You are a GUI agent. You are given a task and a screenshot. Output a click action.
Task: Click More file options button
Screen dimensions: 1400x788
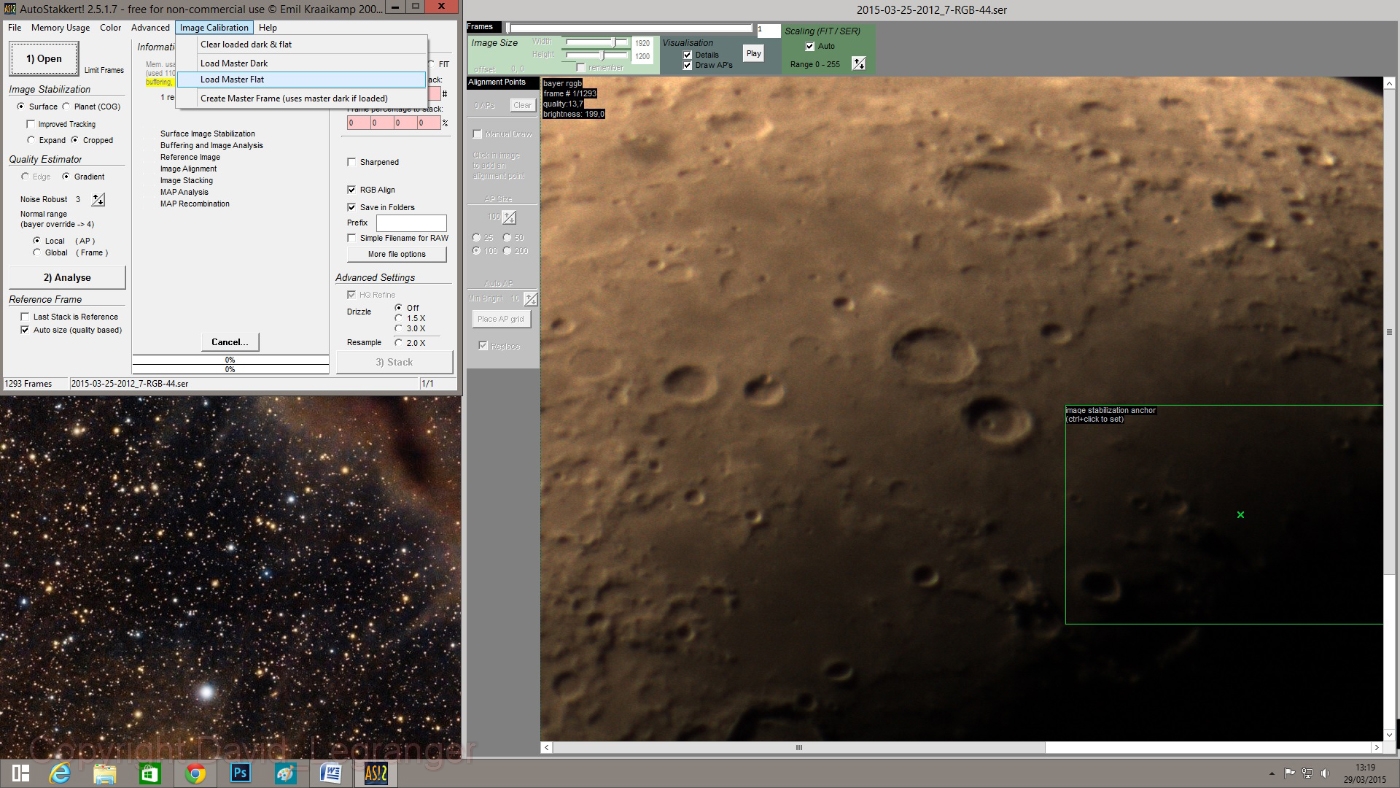397,254
